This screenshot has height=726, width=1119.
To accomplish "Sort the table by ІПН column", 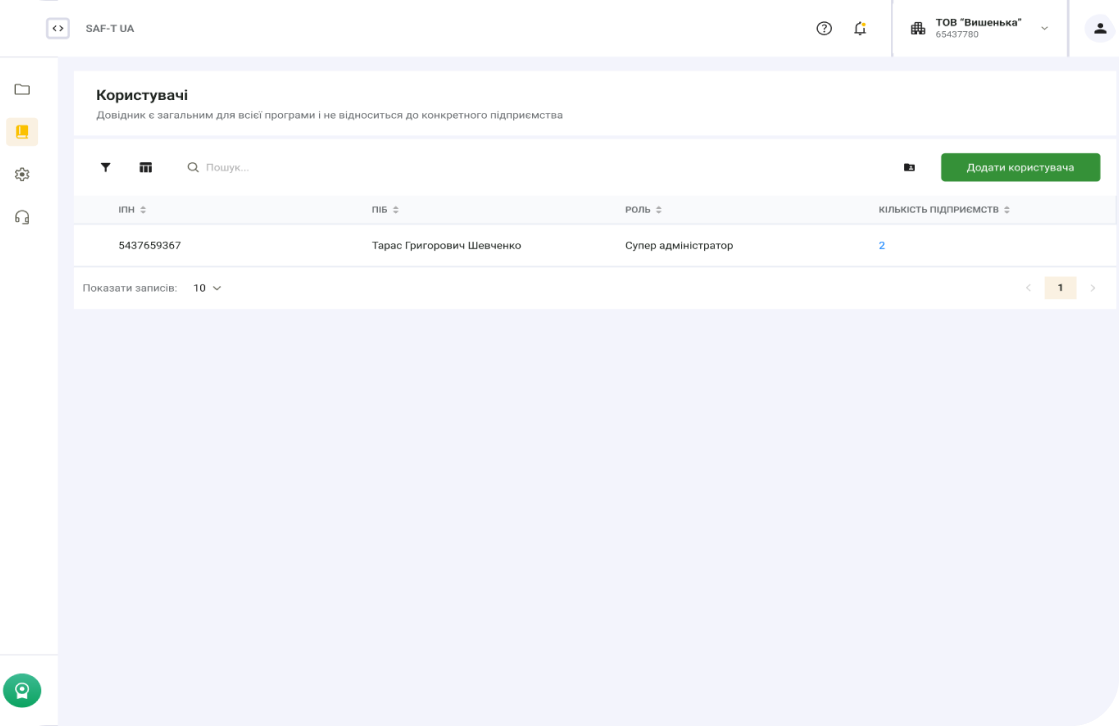I will (x=143, y=210).
